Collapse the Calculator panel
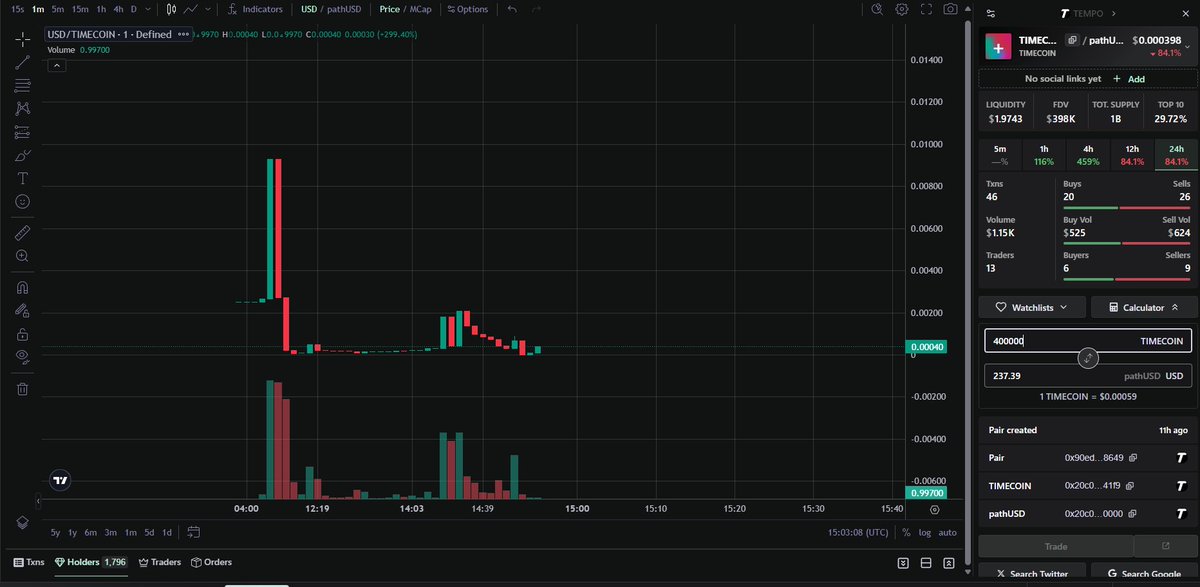The width and height of the screenshot is (1200, 587). [1145, 307]
